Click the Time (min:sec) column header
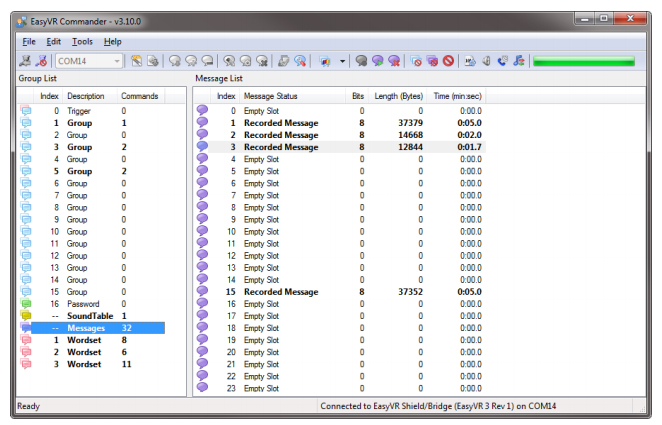662x425 pixels. pyautogui.click(x=456, y=96)
